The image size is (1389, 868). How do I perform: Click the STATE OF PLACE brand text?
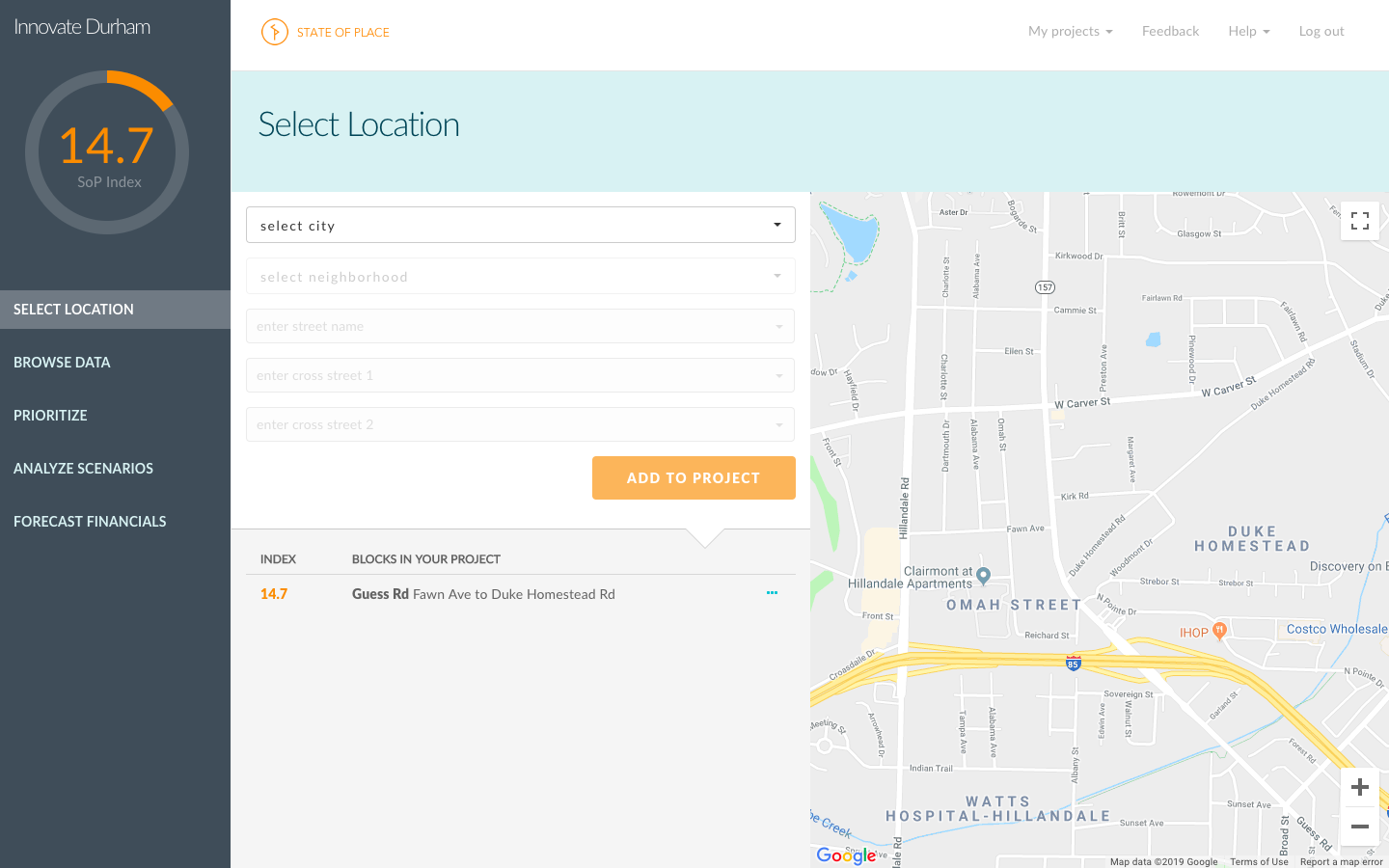343,32
